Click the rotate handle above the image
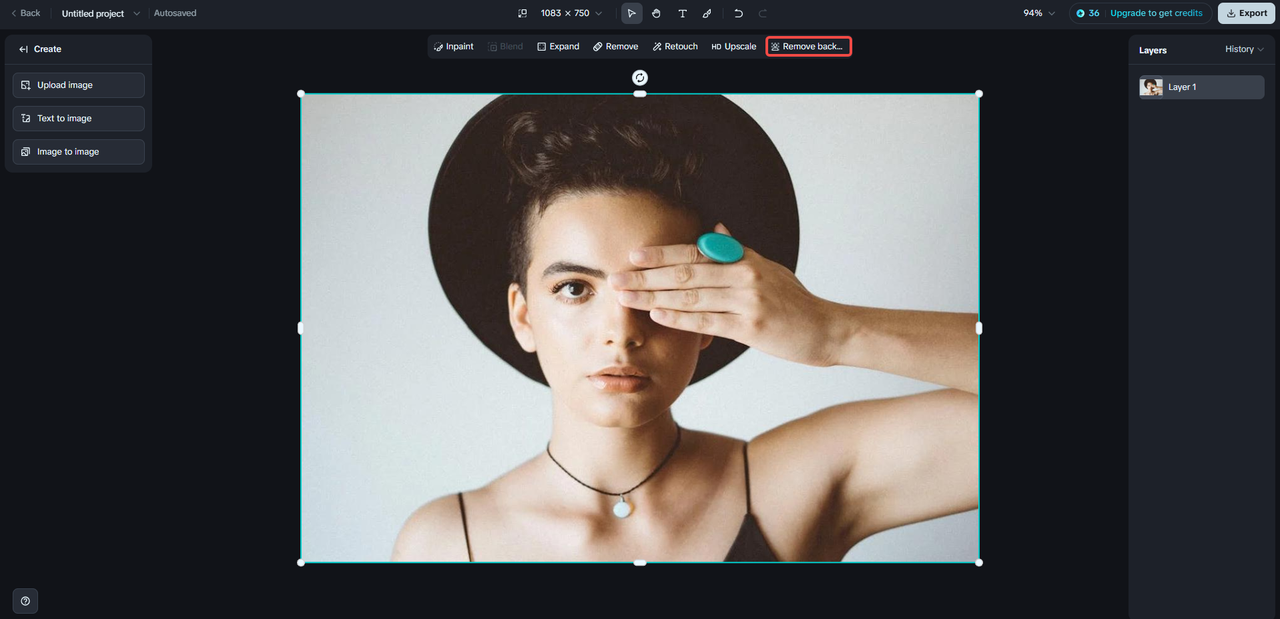 (640, 78)
